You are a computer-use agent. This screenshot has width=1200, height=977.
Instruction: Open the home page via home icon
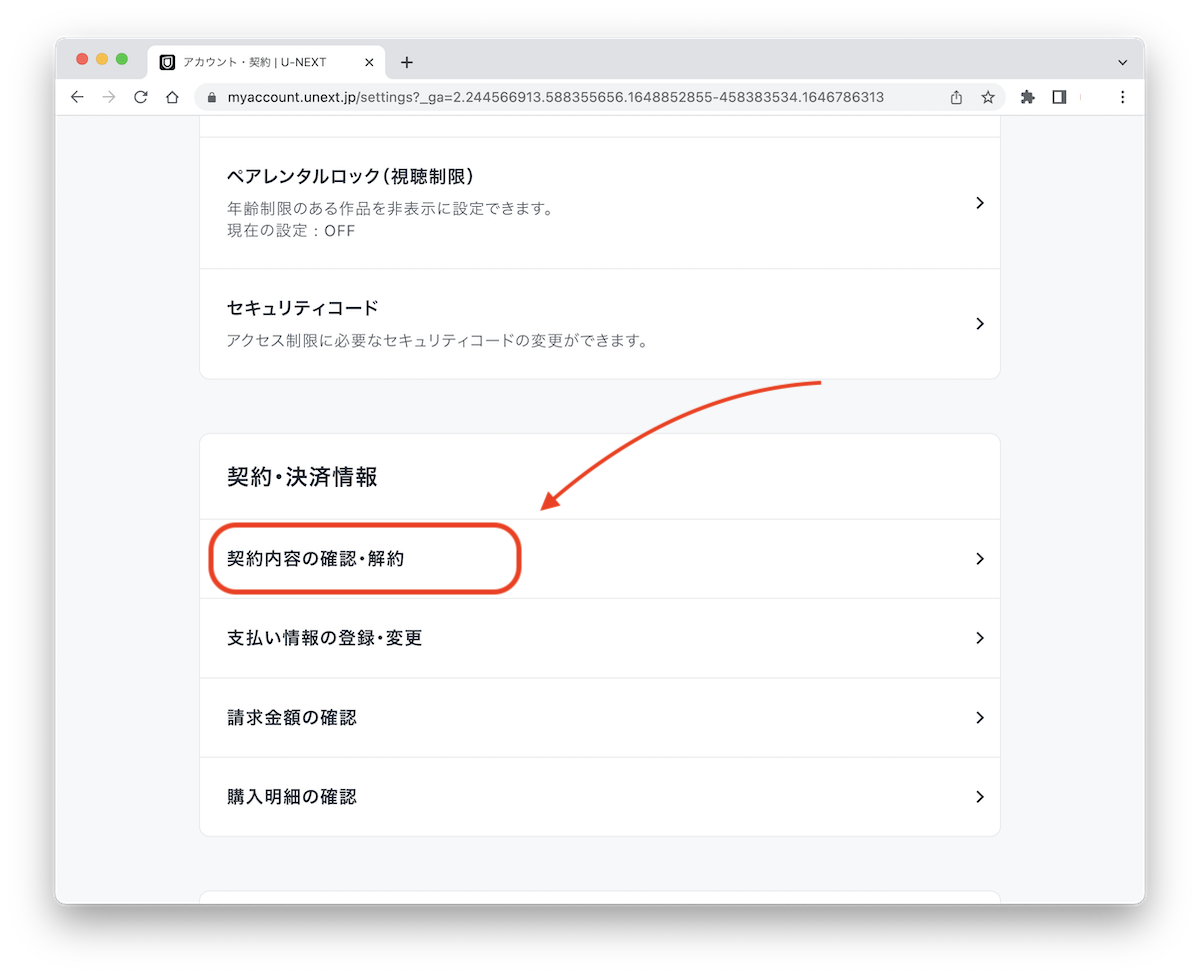(x=172, y=97)
